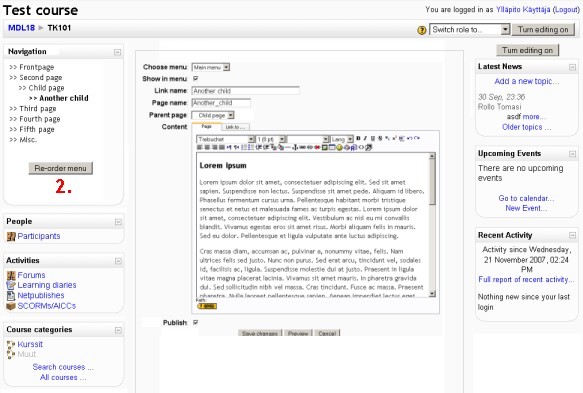Click the Cancel button
The height and width of the screenshot is (393, 583).
coord(327,333)
